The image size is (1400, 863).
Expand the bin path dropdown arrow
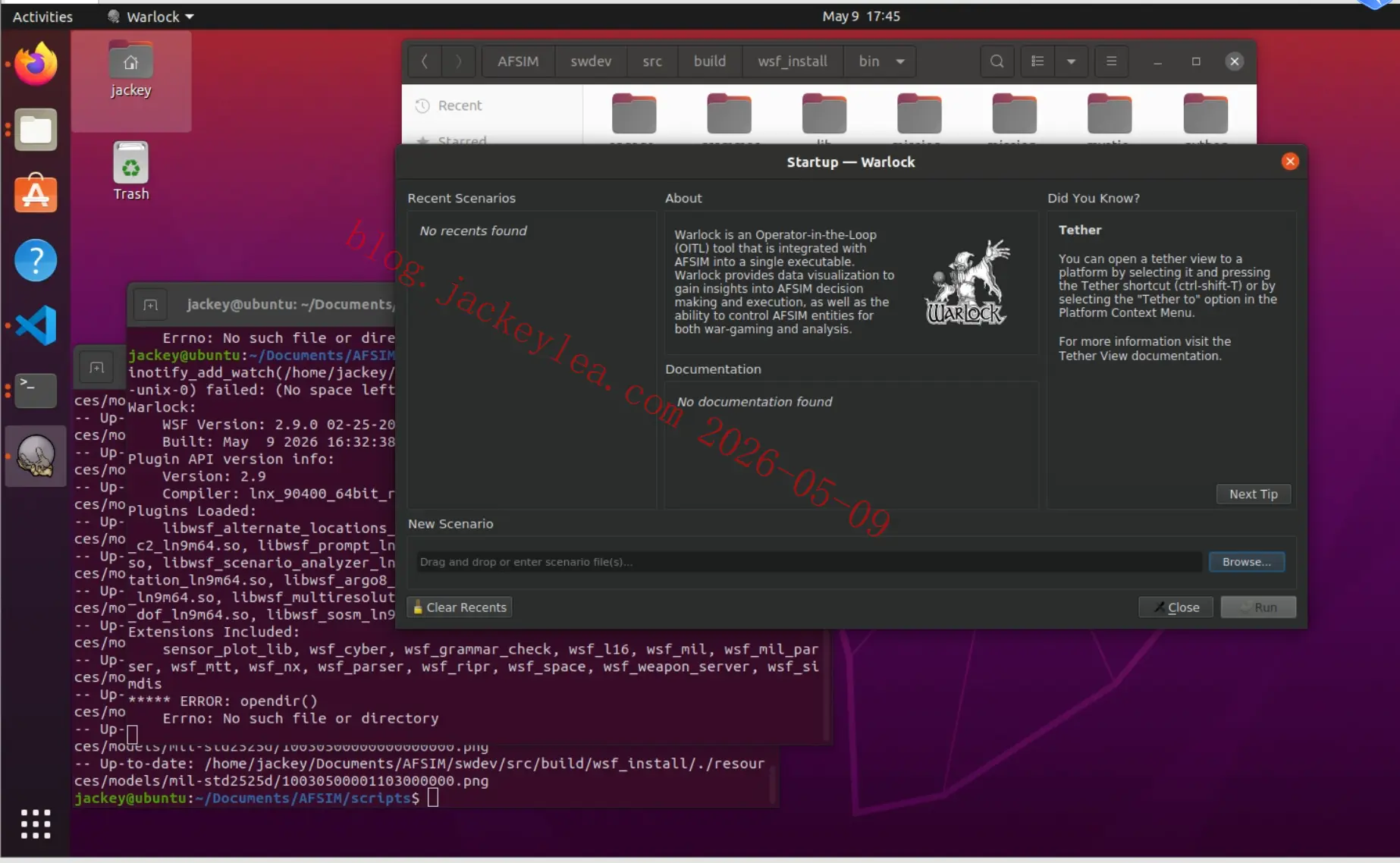click(900, 61)
